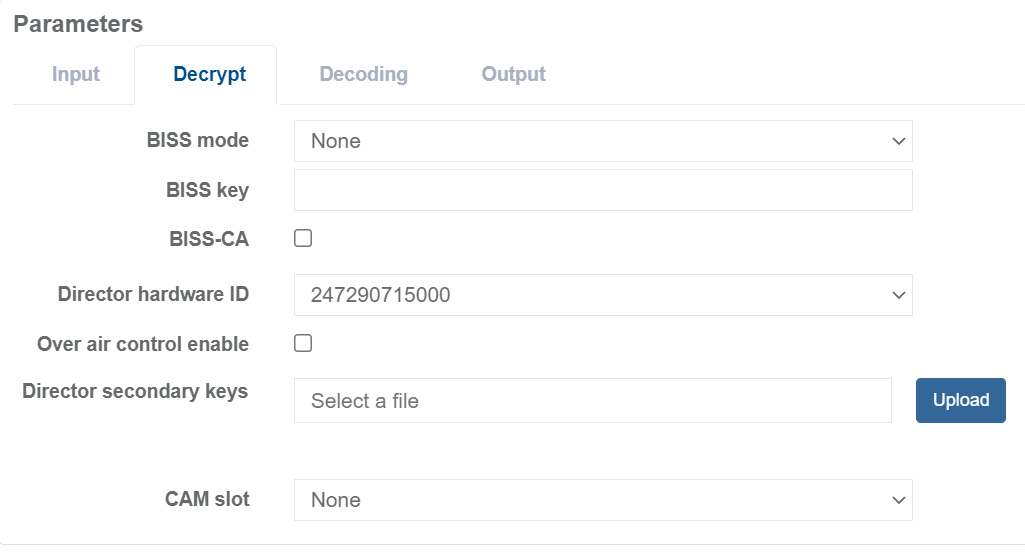Click the Director hardware ID label
This screenshot has width=1025, height=558.
pyautogui.click(x=153, y=295)
